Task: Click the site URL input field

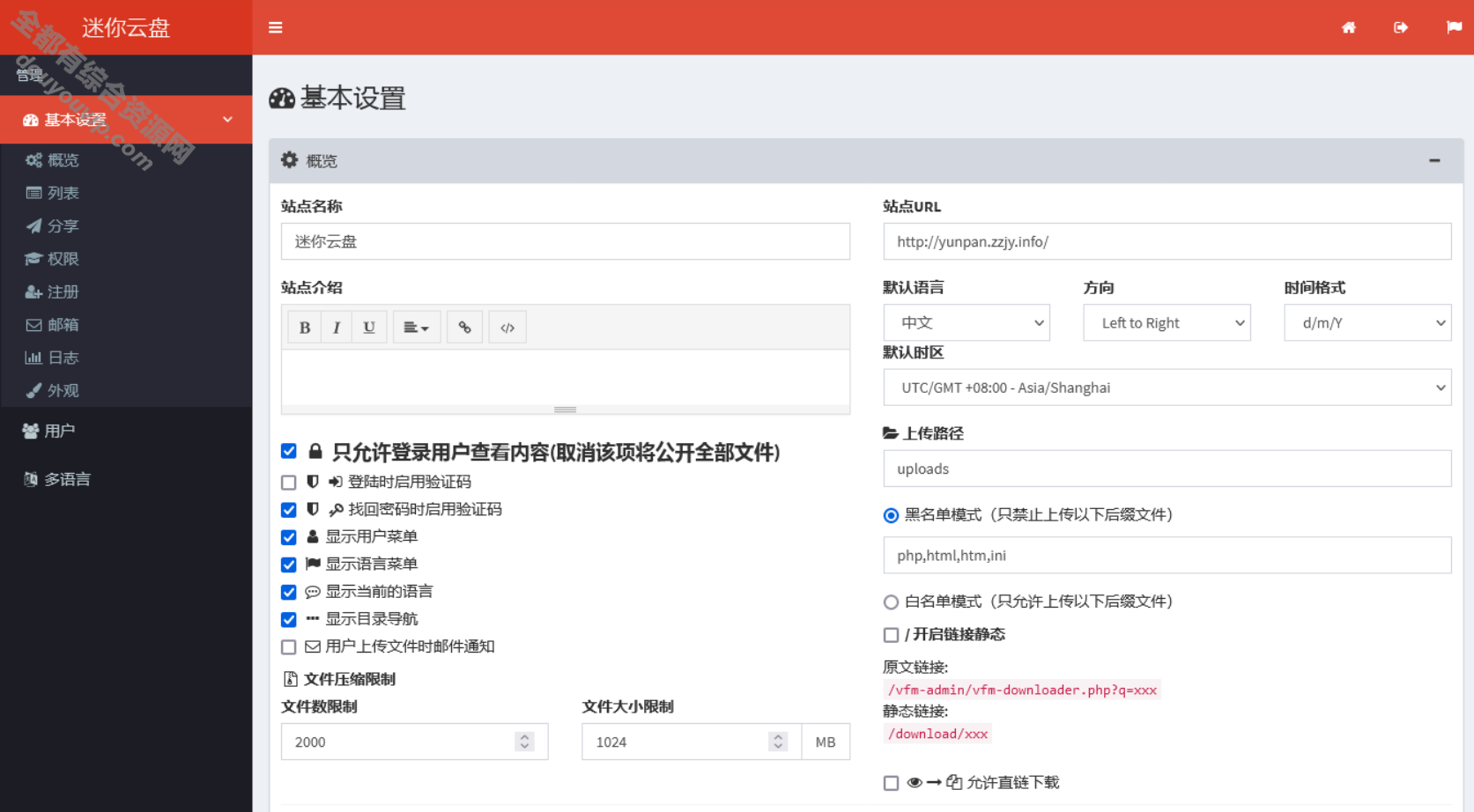Action: click(x=1167, y=241)
